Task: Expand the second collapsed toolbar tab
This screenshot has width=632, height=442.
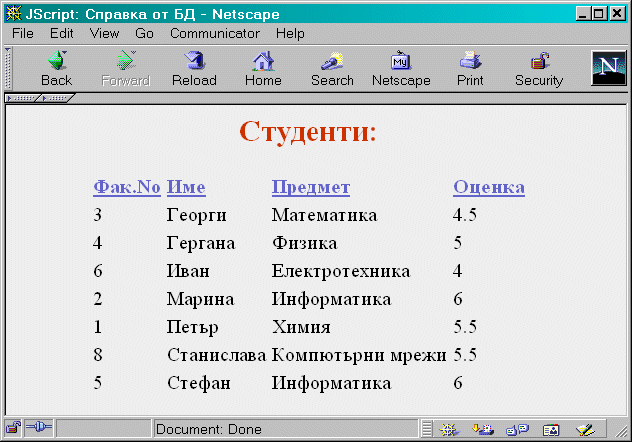Action: [56, 98]
